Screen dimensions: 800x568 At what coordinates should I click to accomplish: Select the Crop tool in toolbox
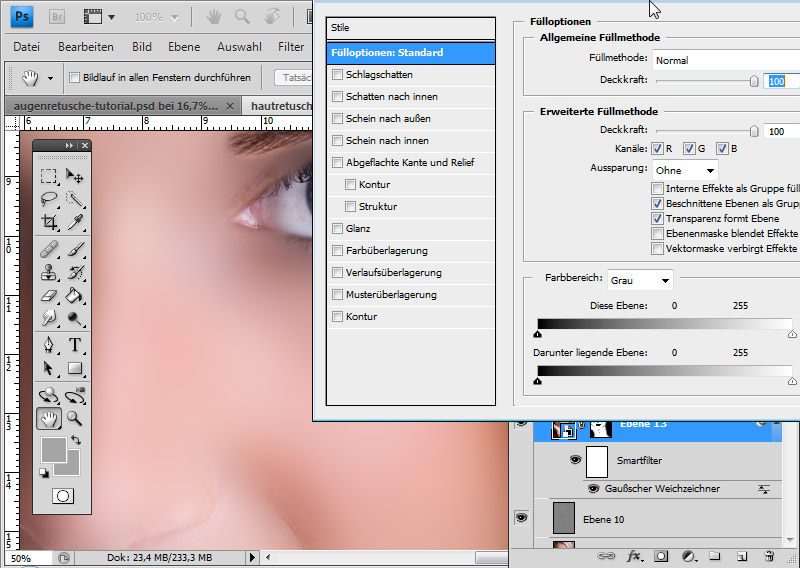pyautogui.click(x=48, y=222)
